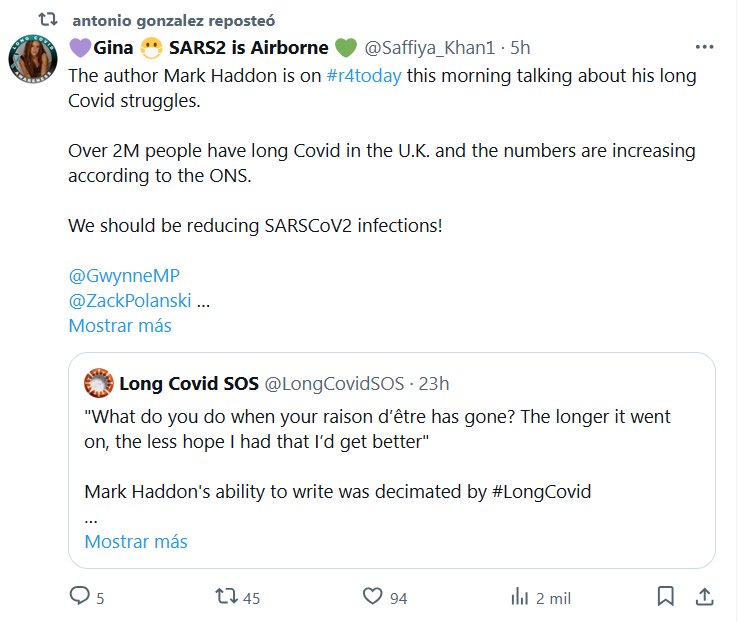
Task: Open the three-dot more options menu
Action: [x=704, y=47]
